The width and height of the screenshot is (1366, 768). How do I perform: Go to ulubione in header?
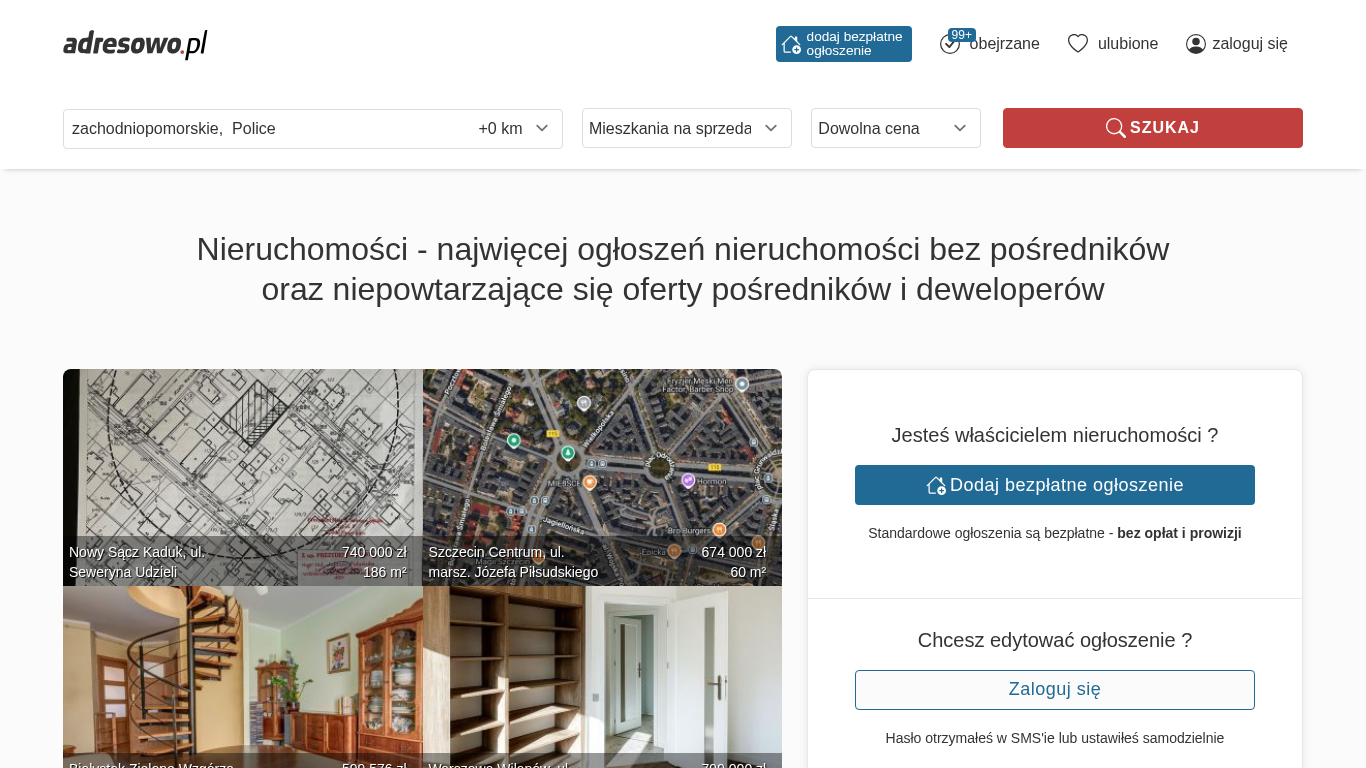click(x=1127, y=44)
